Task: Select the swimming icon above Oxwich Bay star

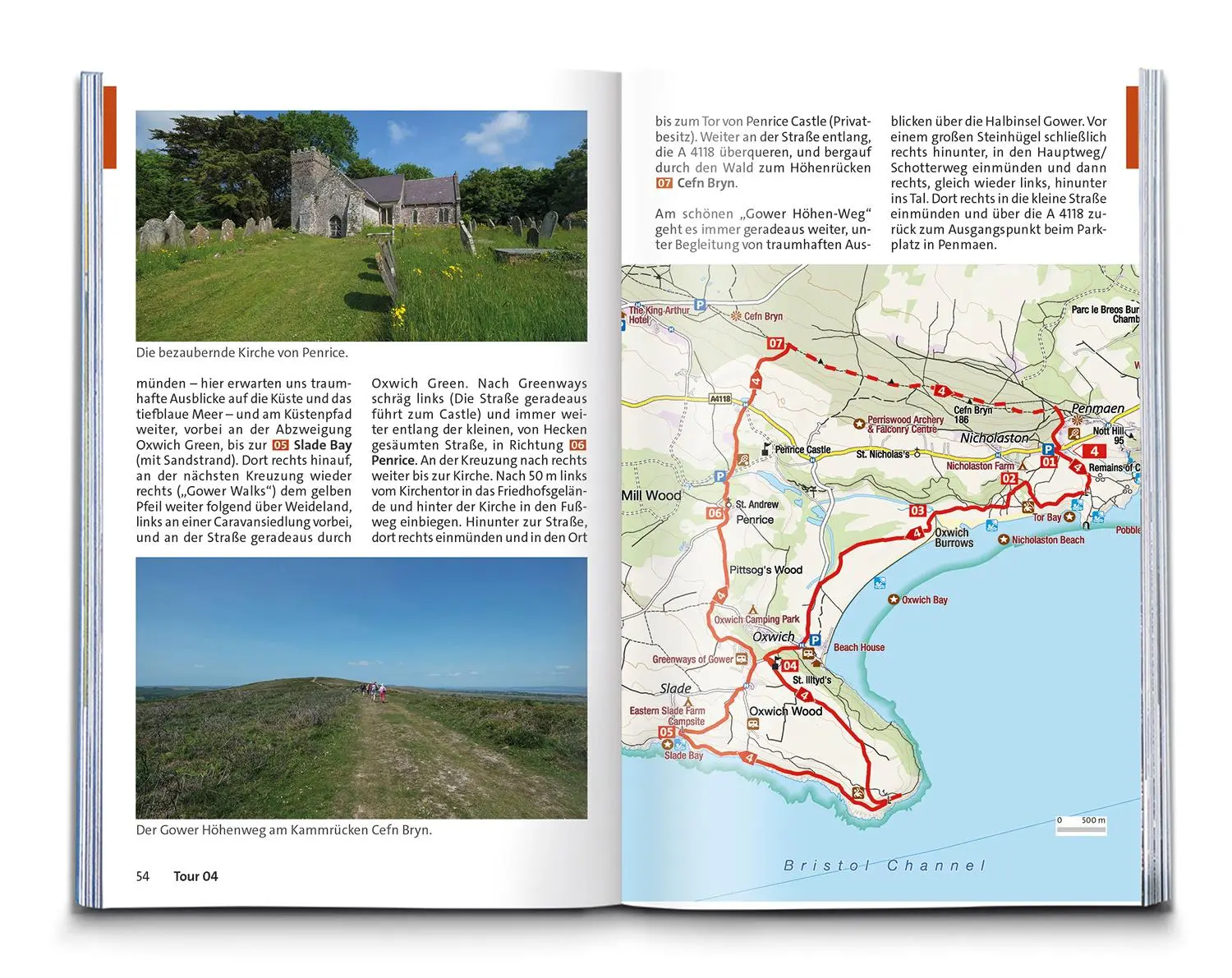Action: point(880,583)
